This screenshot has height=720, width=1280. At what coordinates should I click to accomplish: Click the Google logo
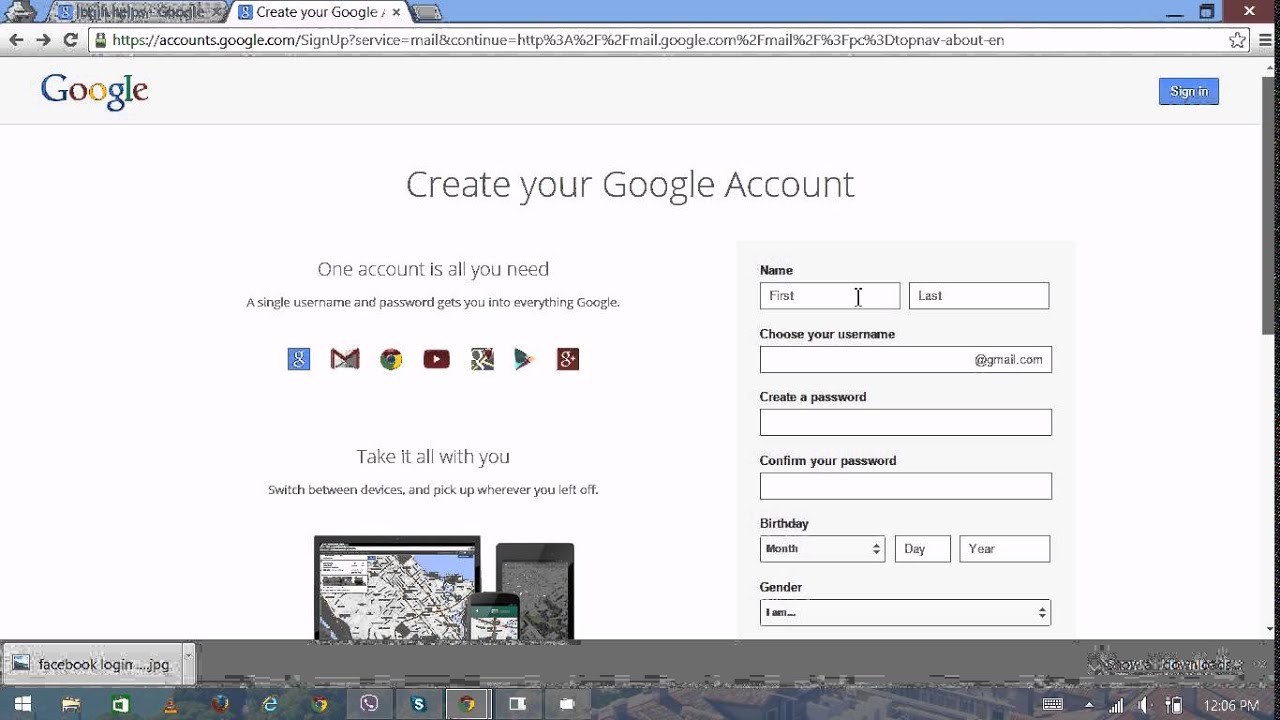point(94,91)
